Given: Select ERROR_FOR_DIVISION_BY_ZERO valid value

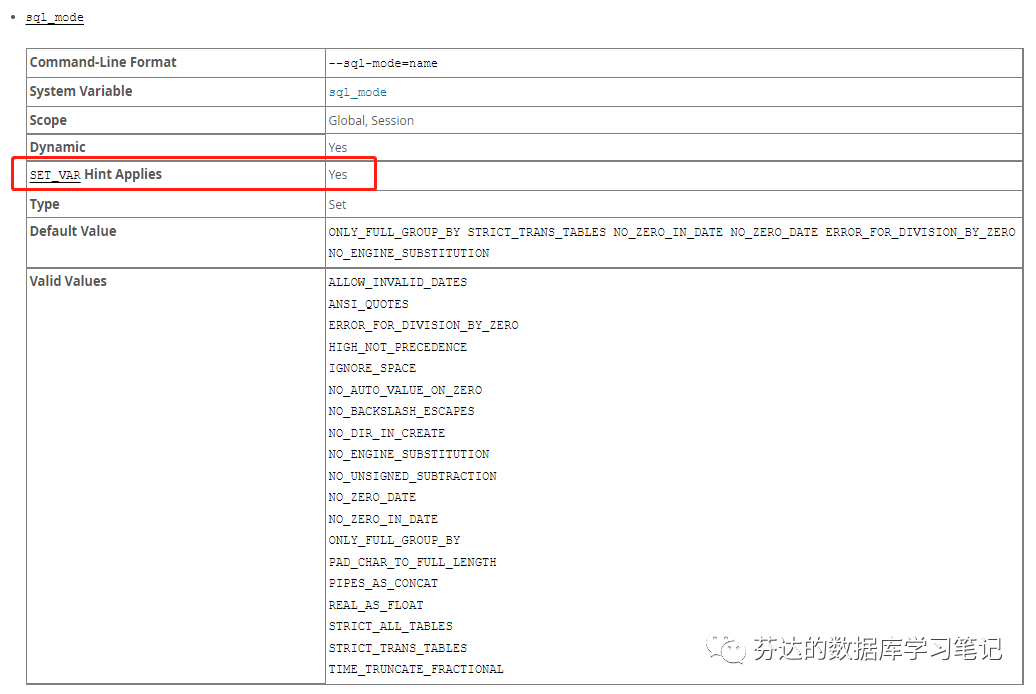Looking at the screenshot, I should [424, 325].
